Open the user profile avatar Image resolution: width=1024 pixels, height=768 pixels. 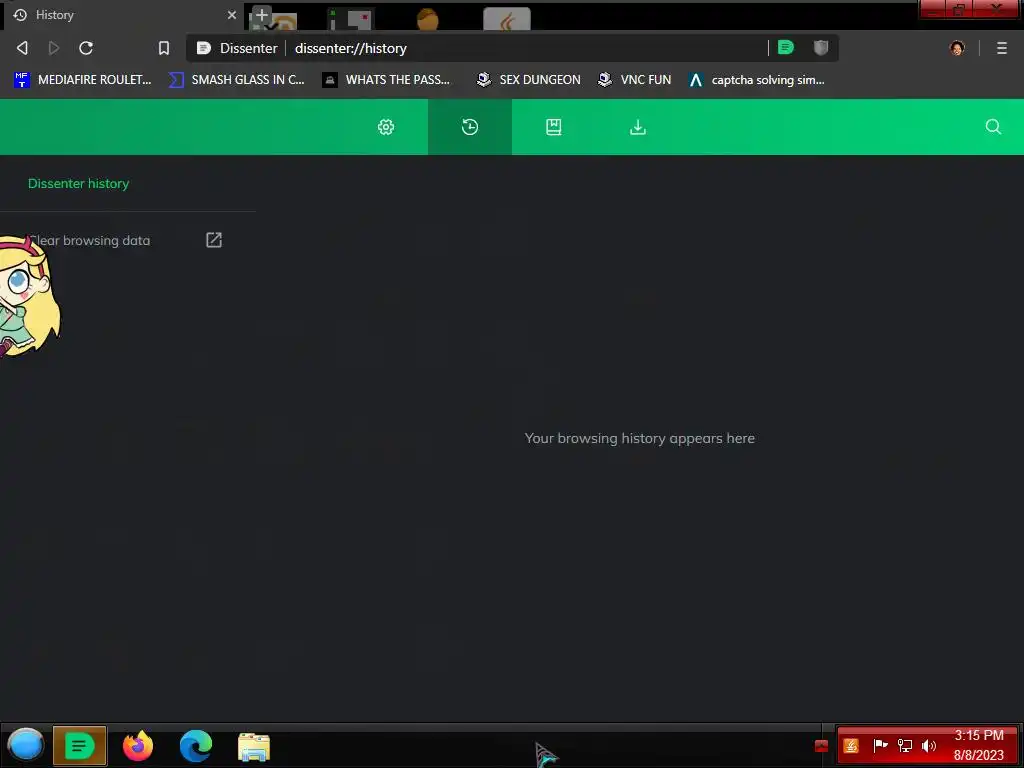coord(957,48)
